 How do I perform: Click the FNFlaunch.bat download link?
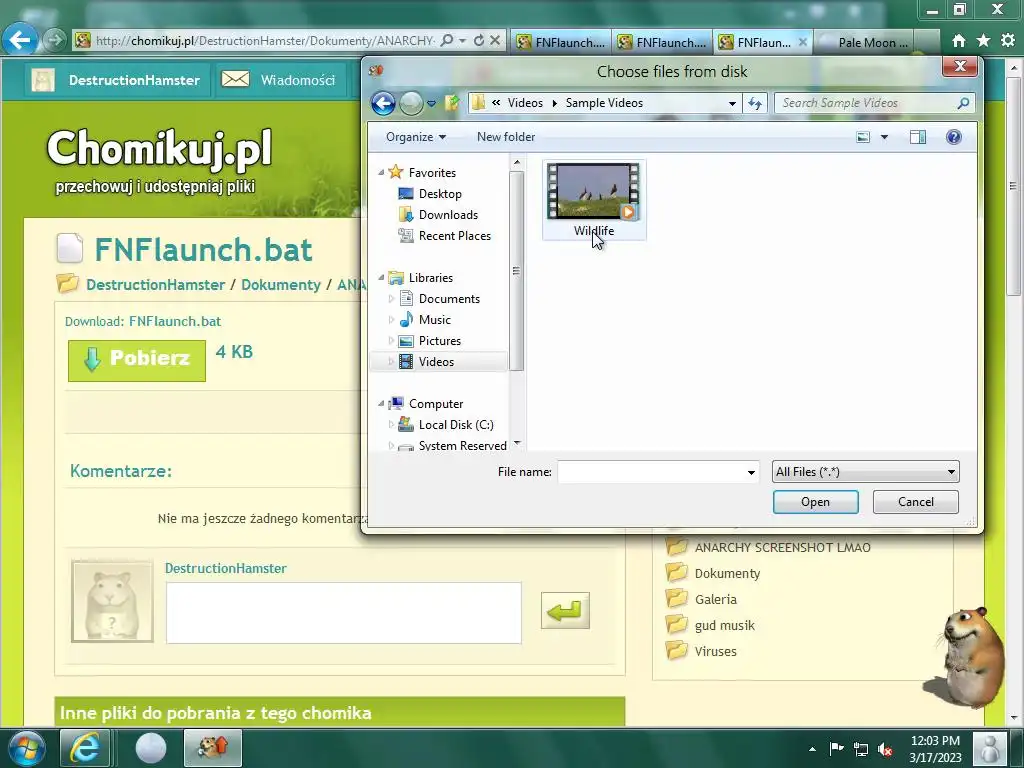[x=174, y=321]
